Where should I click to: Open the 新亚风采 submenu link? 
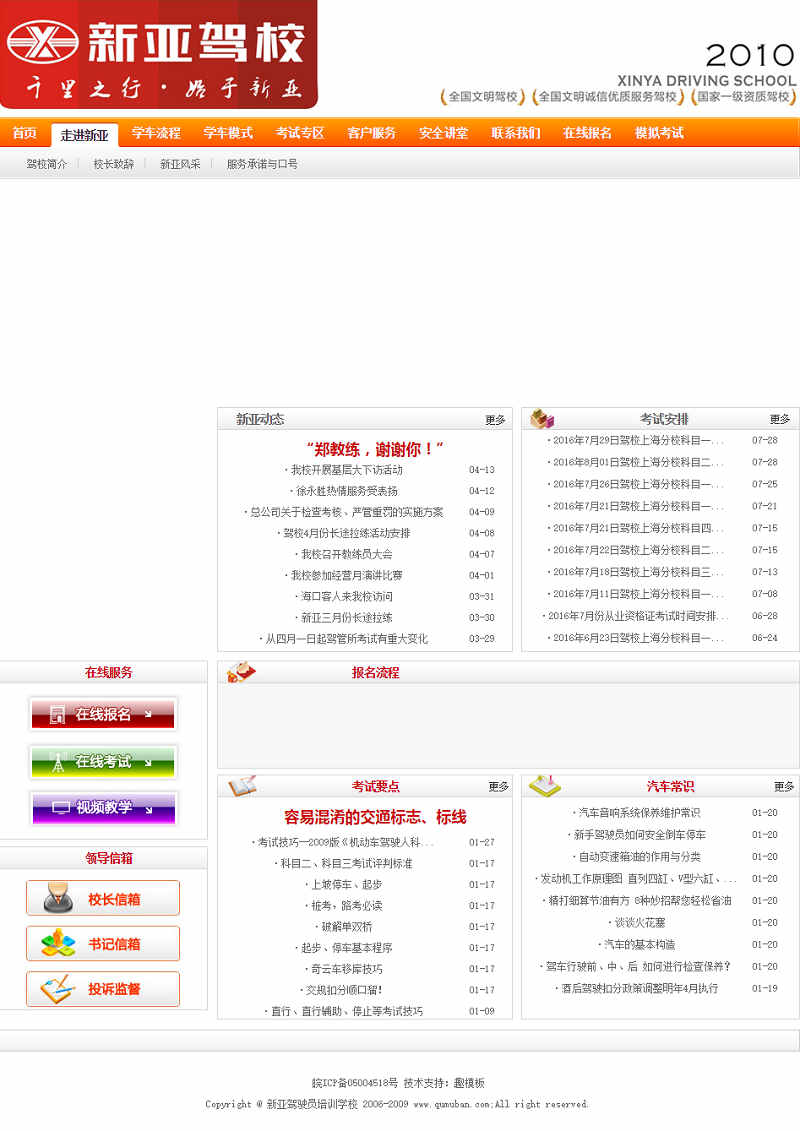coord(180,164)
